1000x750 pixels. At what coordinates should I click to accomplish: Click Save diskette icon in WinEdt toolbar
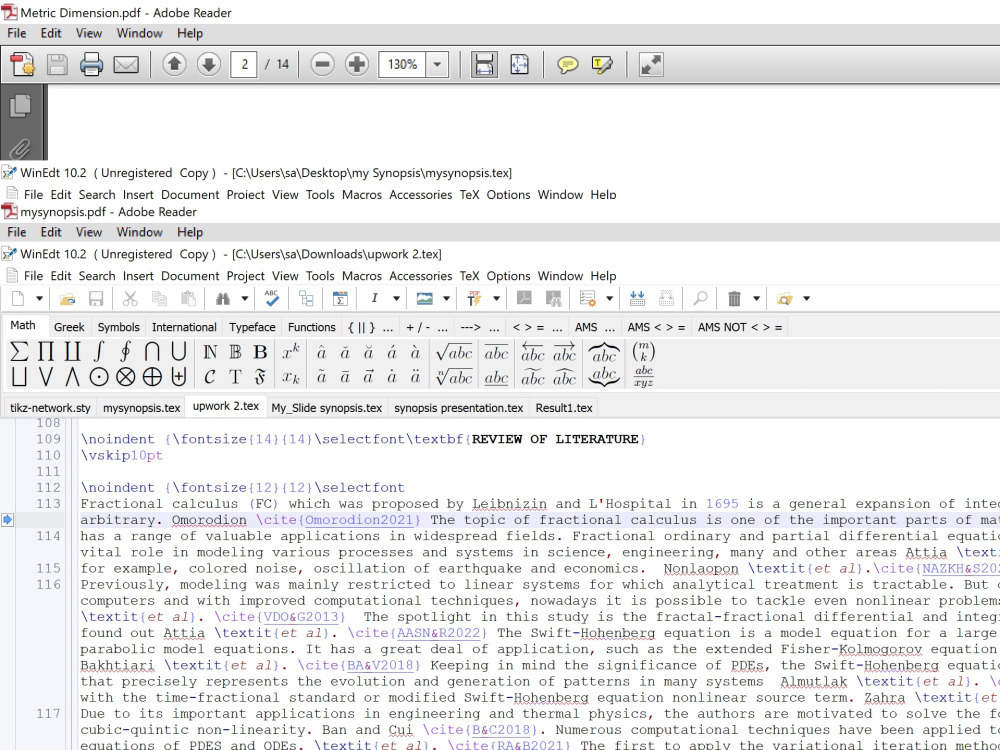click(x=96, y=298)
